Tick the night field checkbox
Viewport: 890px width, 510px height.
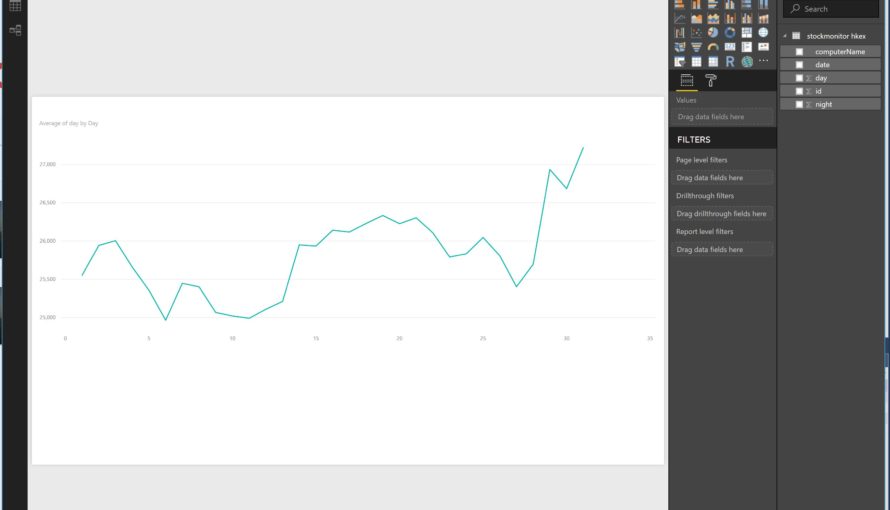pyautogui.click(x=799, y=104)
